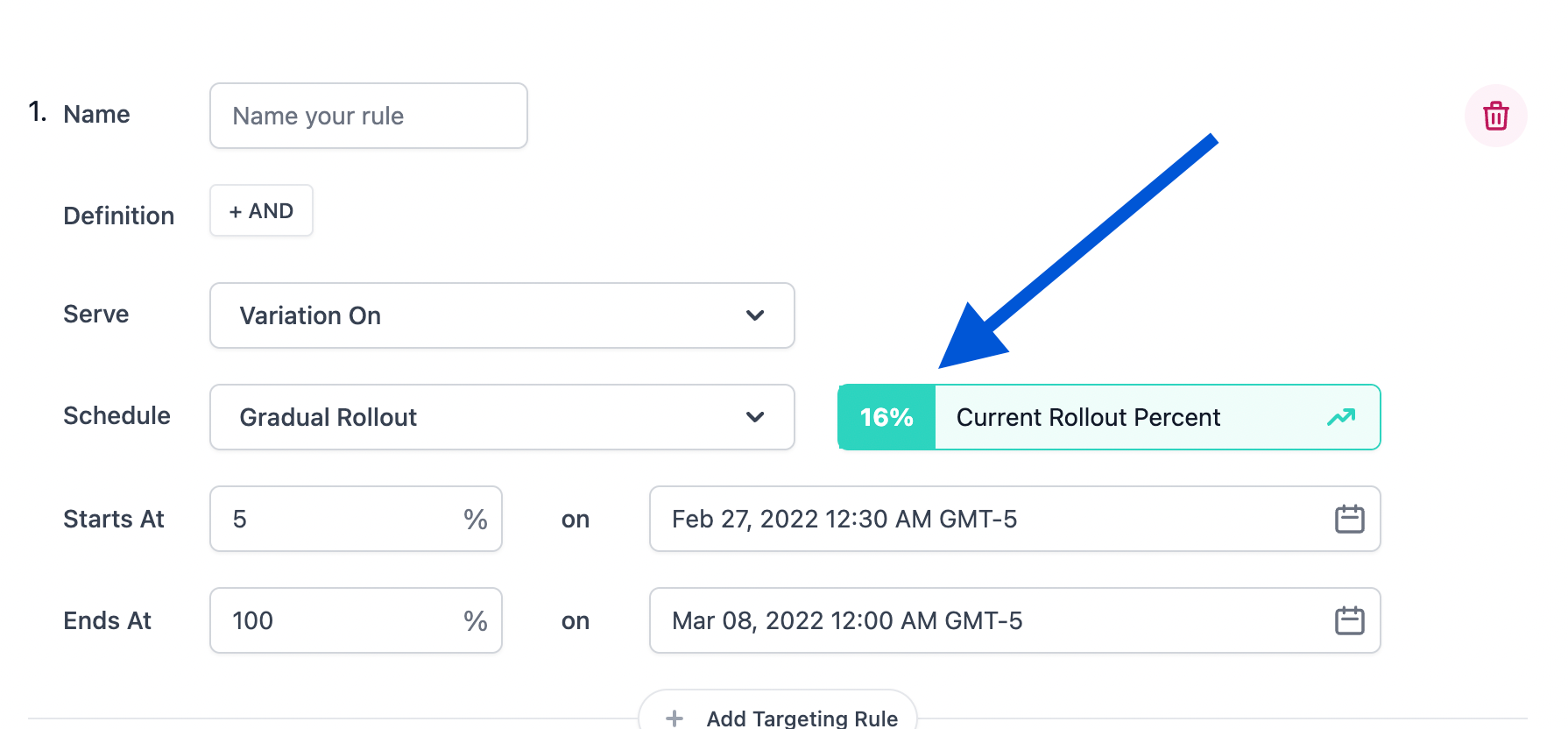Click the Name your rule input field
Screen dimensions: 1568x729
coord(368,115)
